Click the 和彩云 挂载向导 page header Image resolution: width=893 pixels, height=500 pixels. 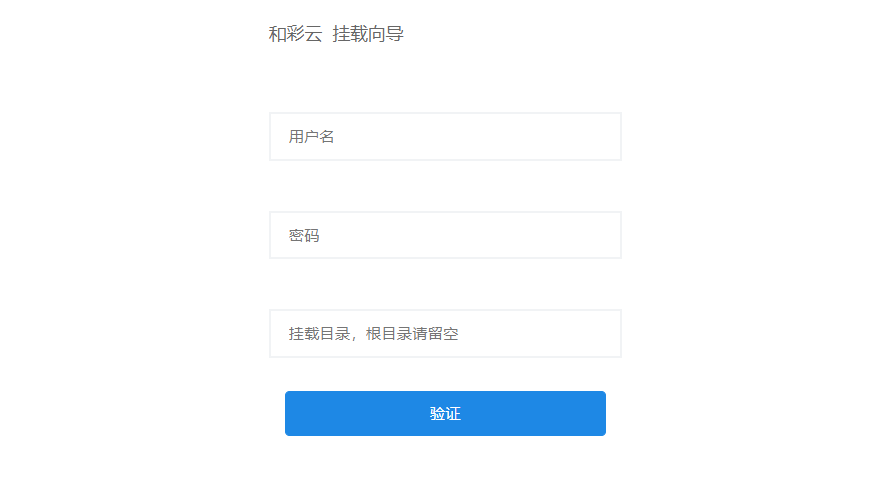coord(336,34)
